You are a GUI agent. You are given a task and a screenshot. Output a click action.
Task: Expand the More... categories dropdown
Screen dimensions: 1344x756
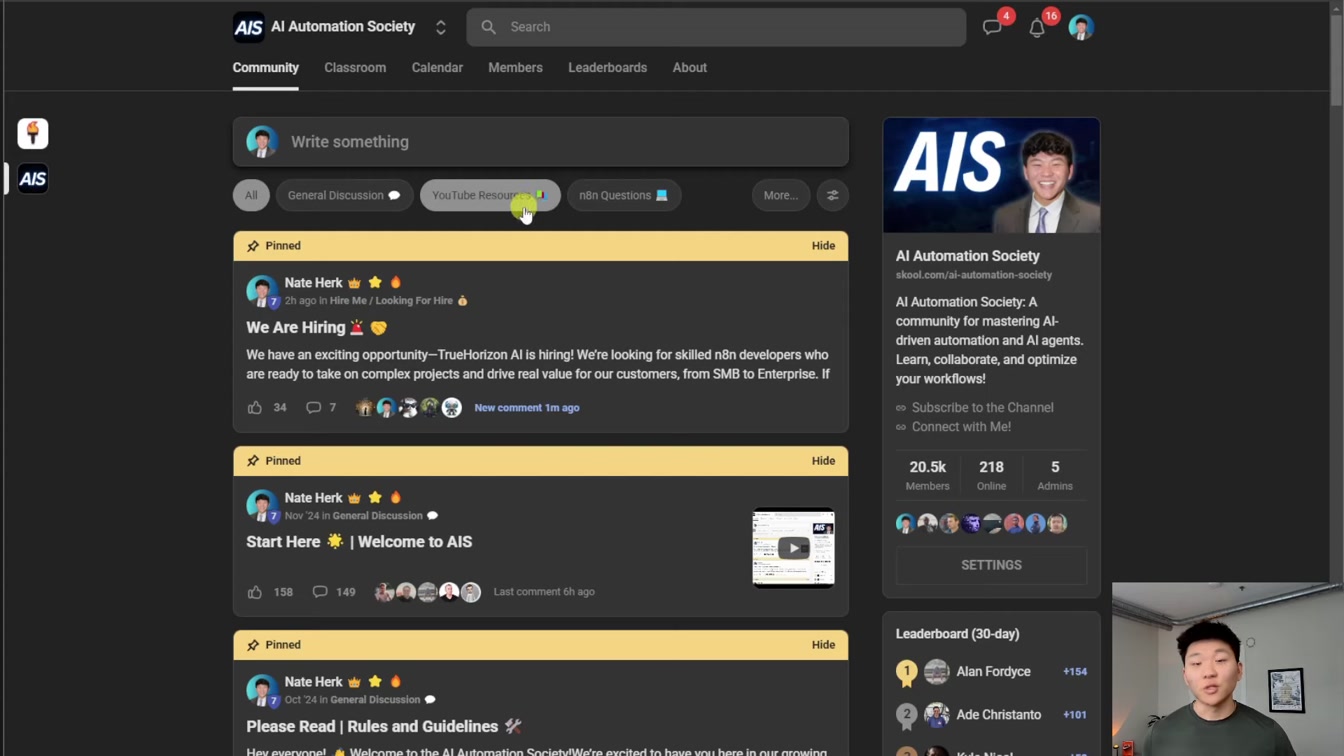tap(781, 195)
